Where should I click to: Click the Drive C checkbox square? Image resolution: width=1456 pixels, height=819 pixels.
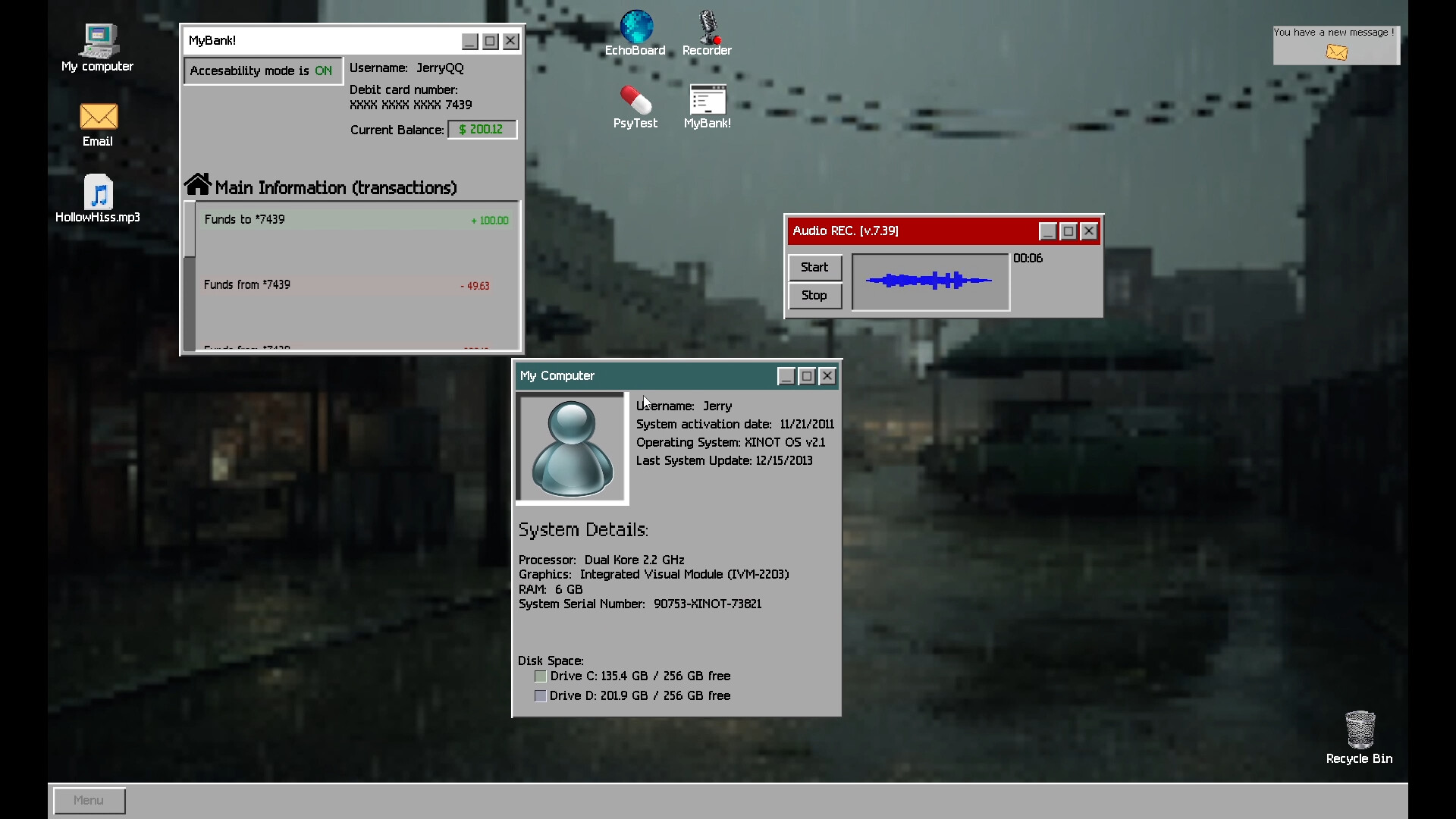tap(541, 676)
